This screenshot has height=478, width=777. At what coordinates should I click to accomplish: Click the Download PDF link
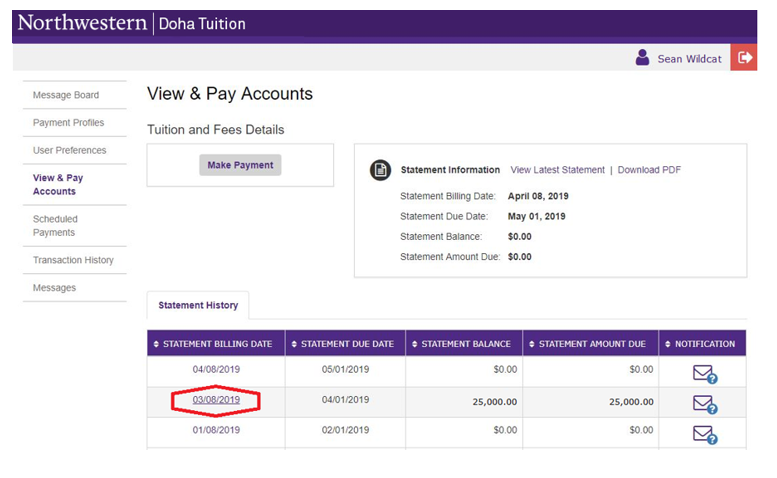point(649,170)
